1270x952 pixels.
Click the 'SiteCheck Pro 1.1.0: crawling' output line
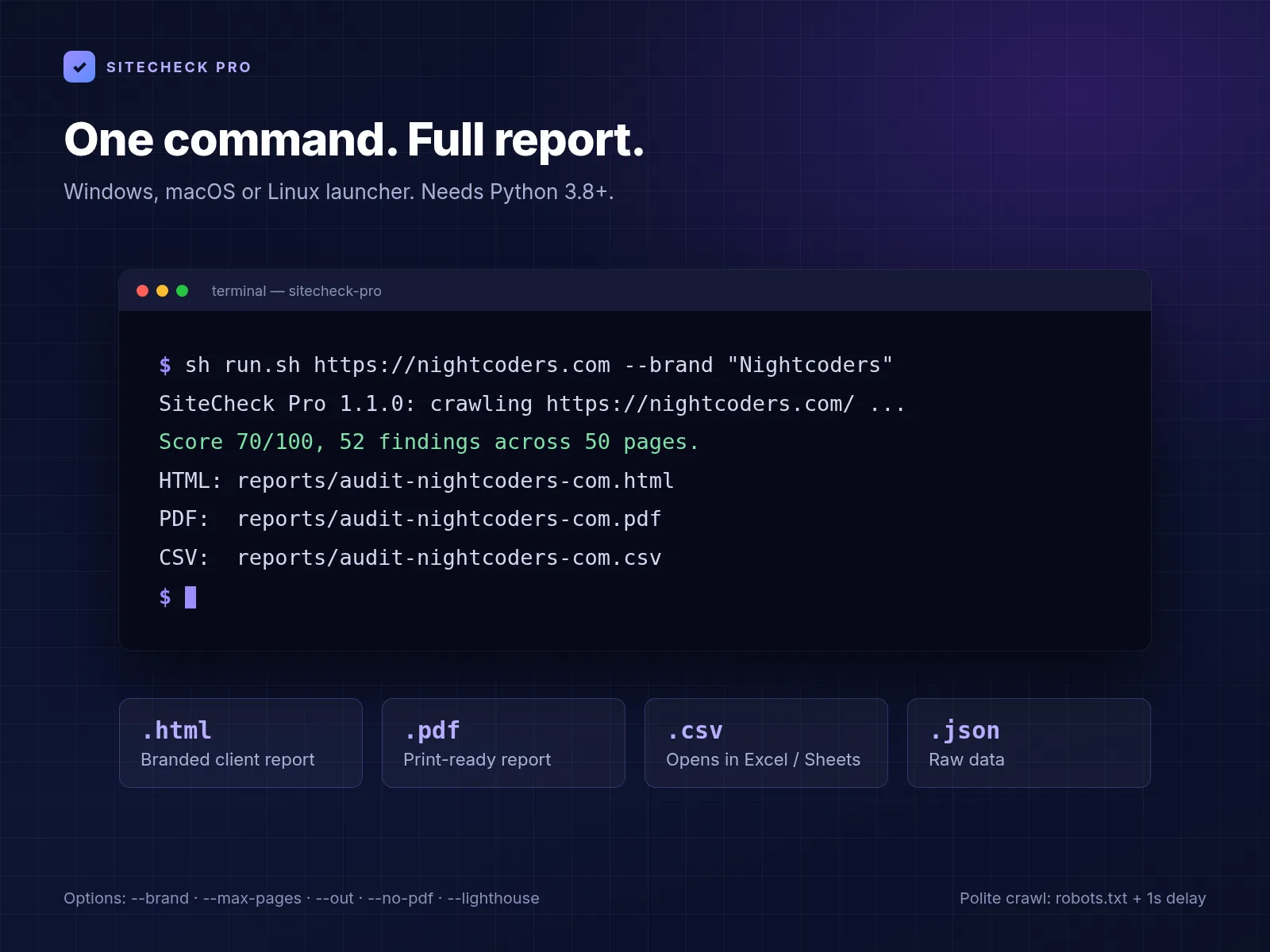[x=532, y=404]
